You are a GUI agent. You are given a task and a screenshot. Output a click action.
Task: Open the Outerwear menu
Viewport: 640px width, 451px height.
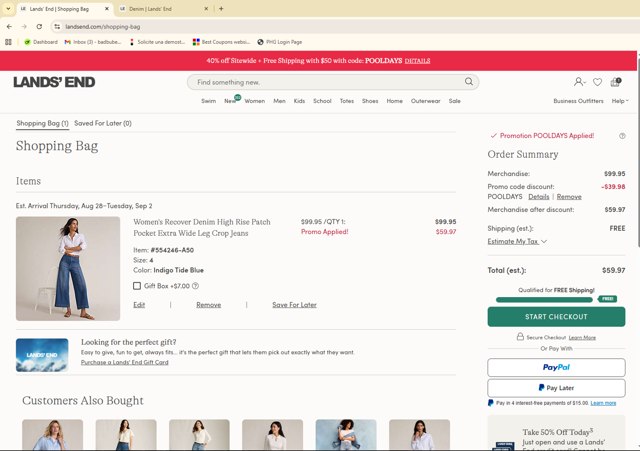tap(425, 101)
